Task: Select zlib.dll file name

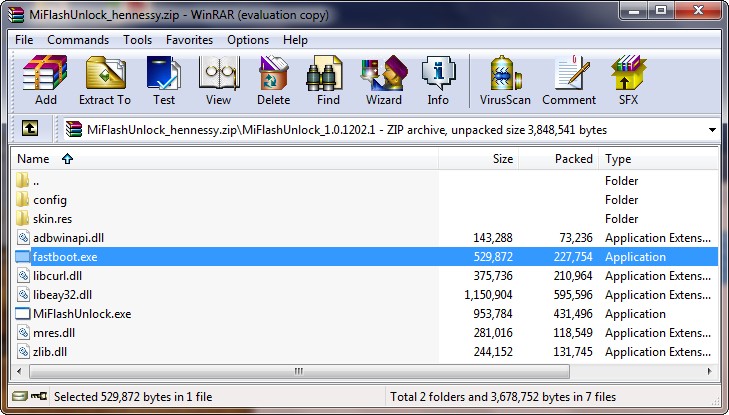Action: [50, 352]
